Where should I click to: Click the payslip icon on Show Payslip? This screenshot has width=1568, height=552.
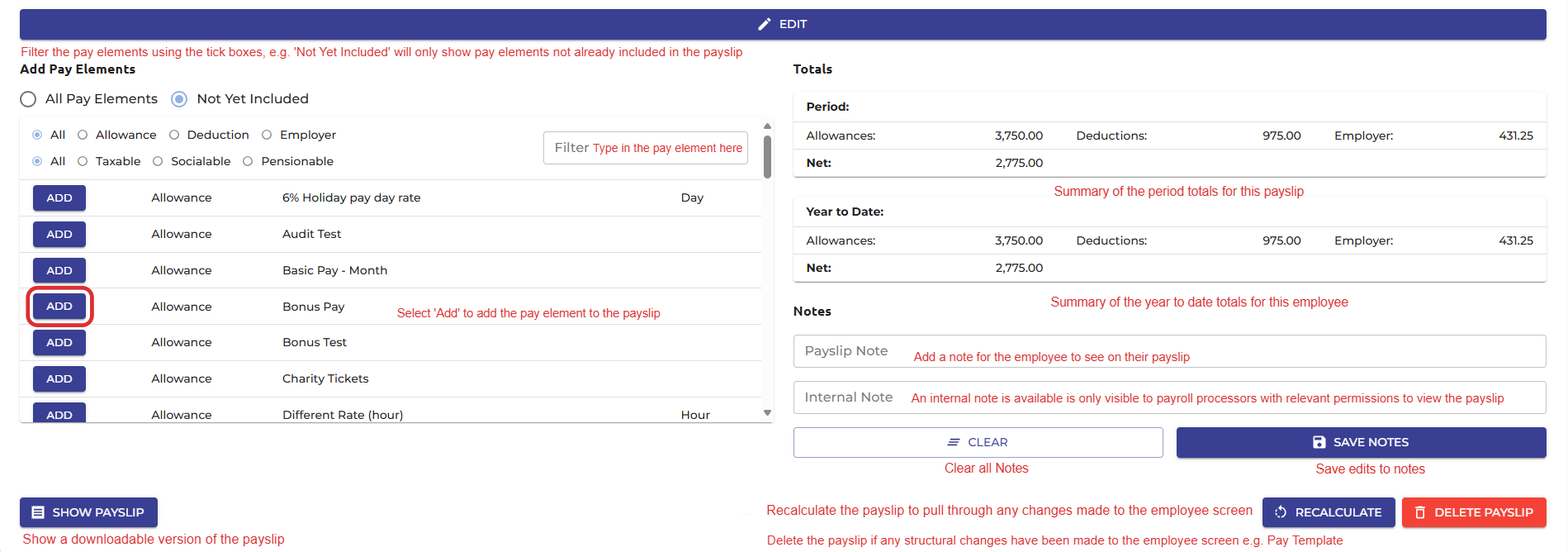click(38, 512)
